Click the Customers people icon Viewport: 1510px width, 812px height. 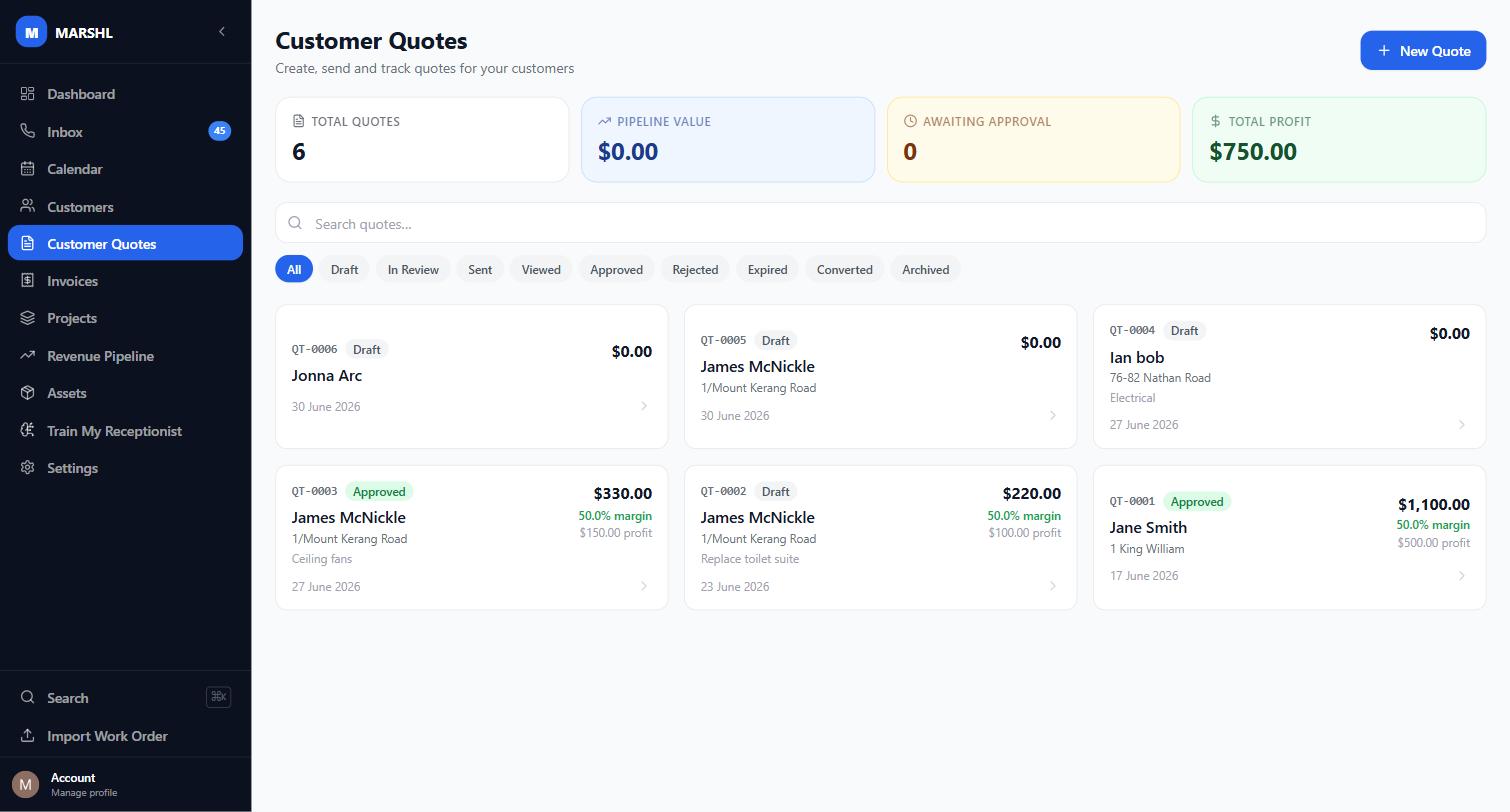[x=27, y=206]
